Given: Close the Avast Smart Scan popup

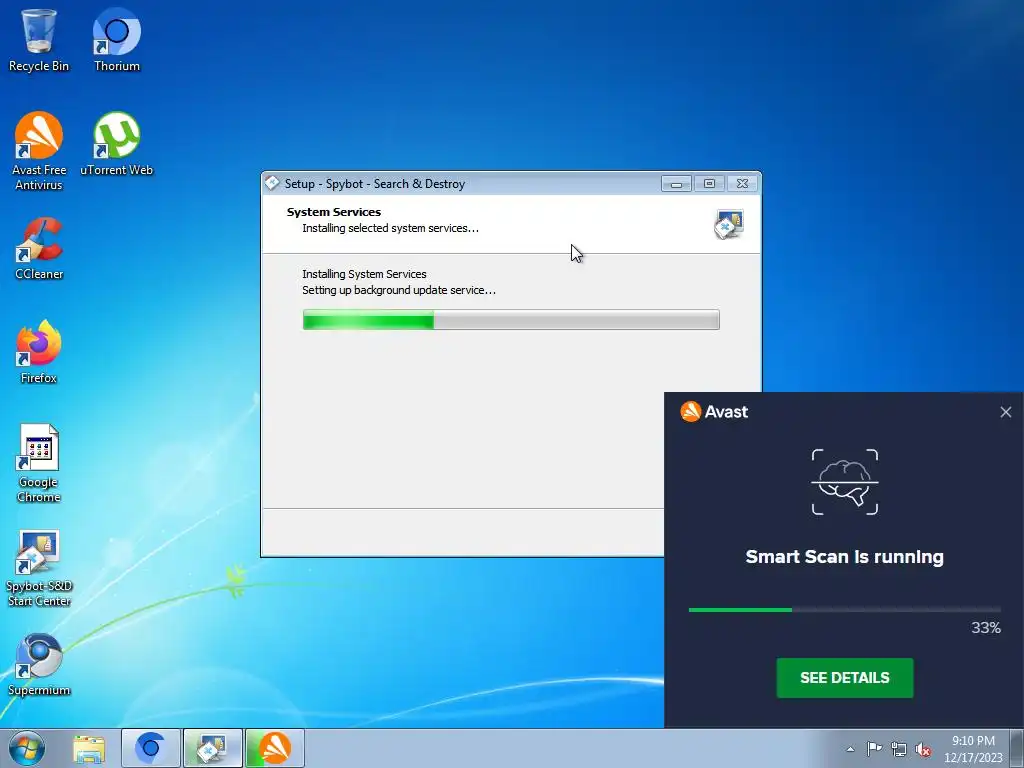Looking at the screenshot, I should [x=1005, y=412].
